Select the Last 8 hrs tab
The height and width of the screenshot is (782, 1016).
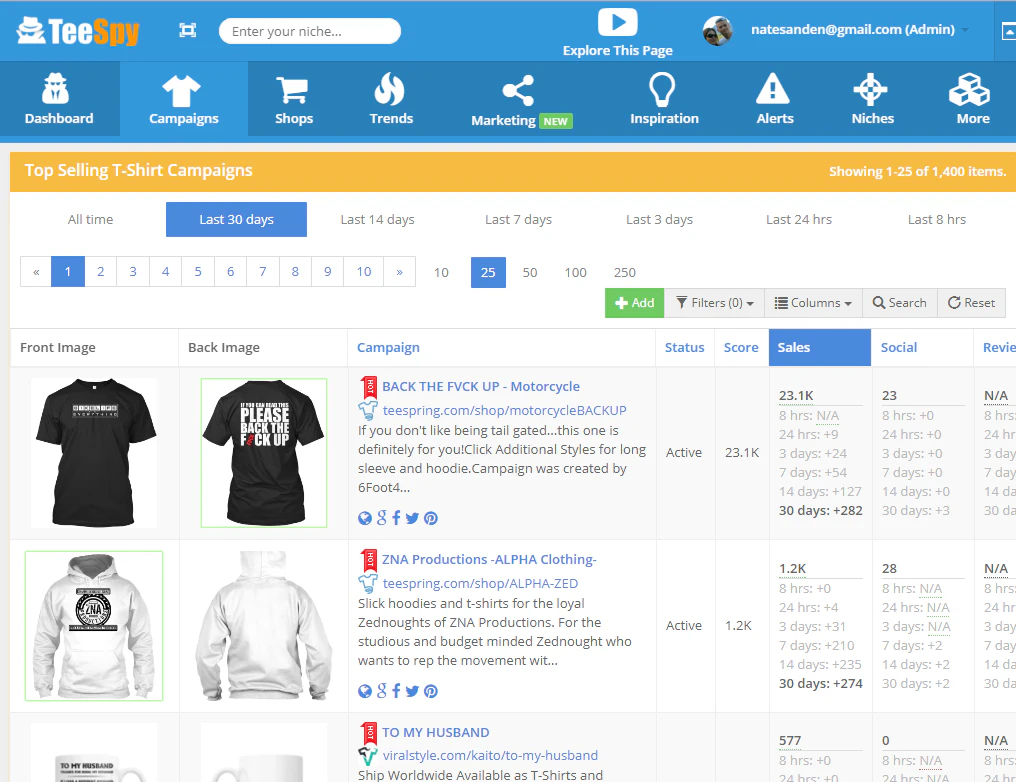coord(937,220)
